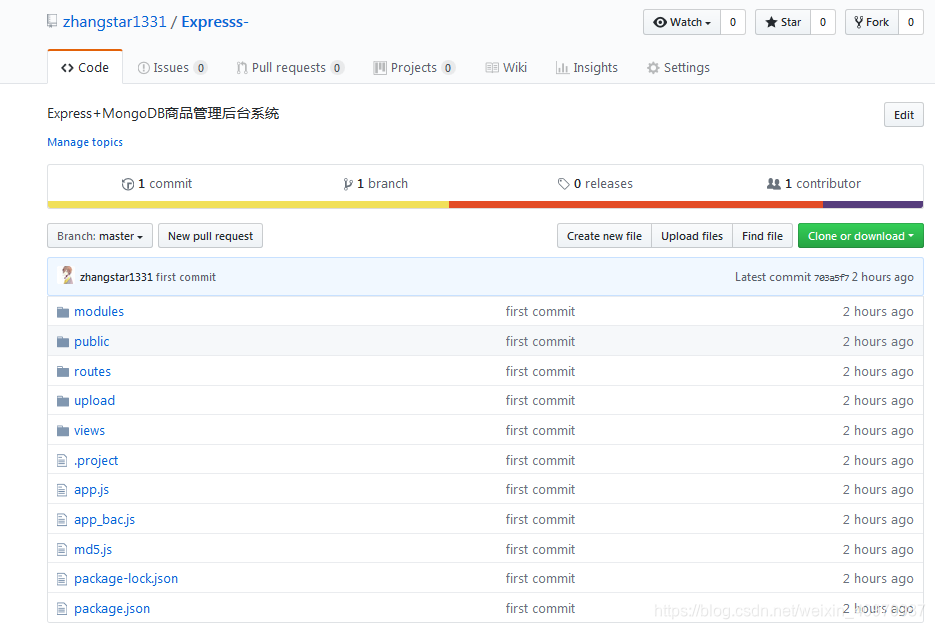Click the tag icon beside 0 releases
The height and width of the screenshot is (629, 935).
click(564, 184)
